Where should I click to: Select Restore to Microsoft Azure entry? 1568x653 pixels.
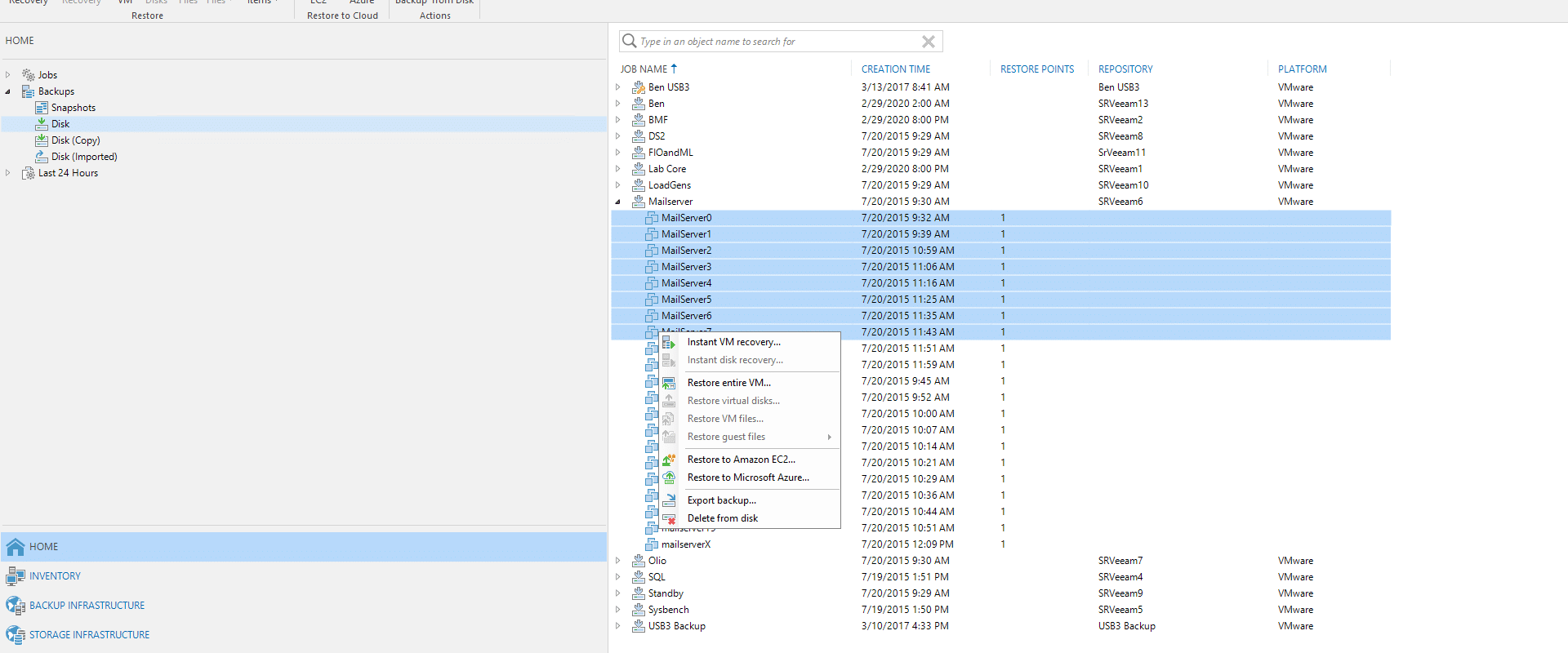(x=748, y=478)
